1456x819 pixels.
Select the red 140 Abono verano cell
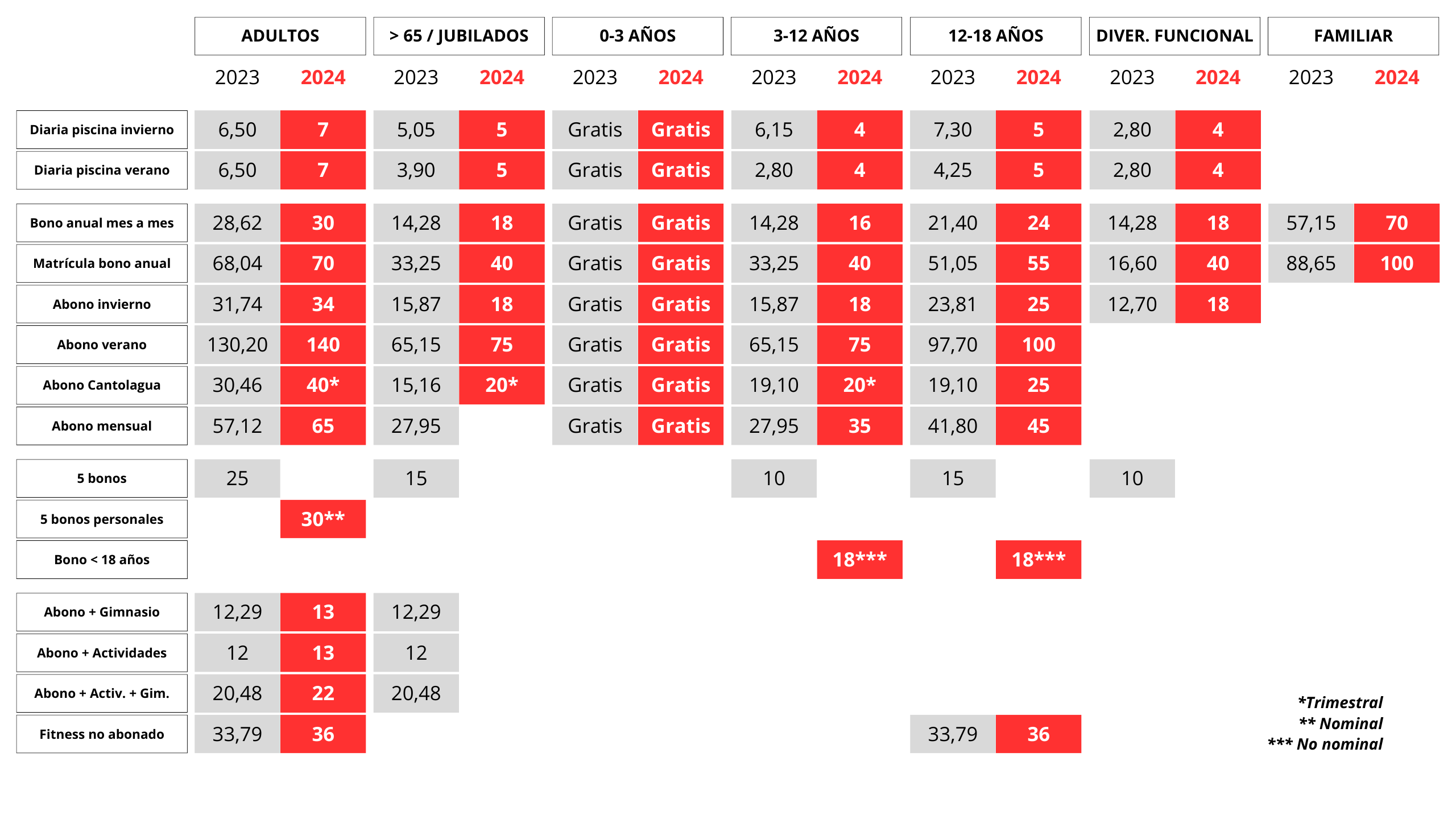point(322,345)
